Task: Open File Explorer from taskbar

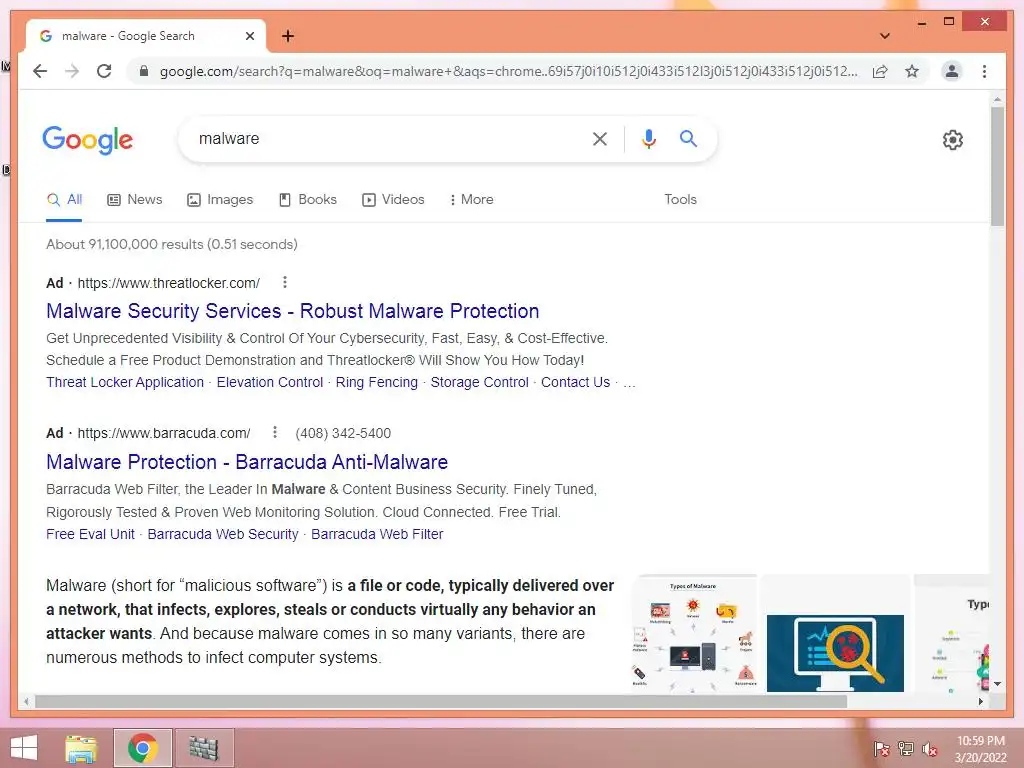Action: 82,748
